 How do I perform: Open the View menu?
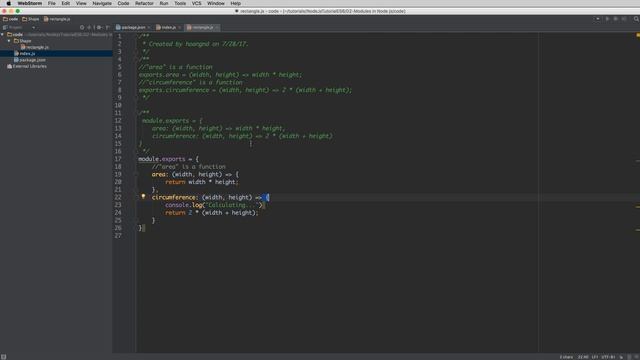coord(81,3)
